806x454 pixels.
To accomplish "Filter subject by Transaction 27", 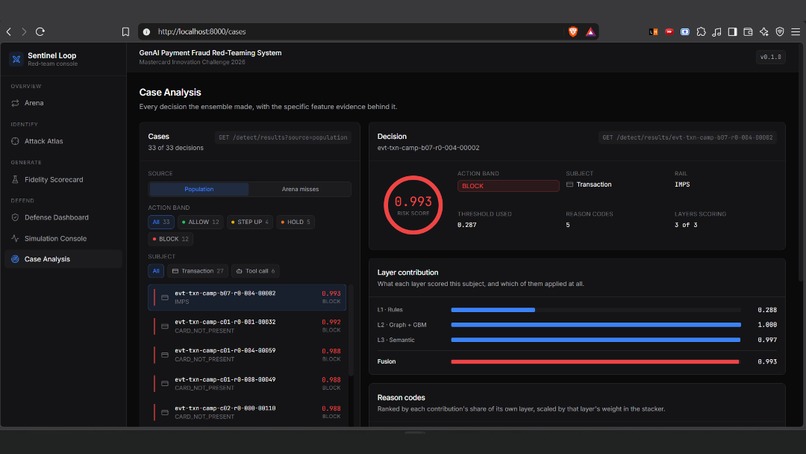I will (x=198, y=271).
